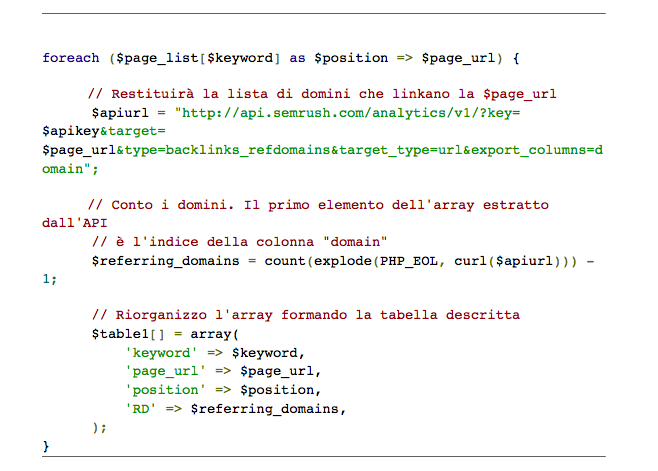The image size is (658, 471).
Task: Click the 'page_url' array key
Action: coord(165,371)
